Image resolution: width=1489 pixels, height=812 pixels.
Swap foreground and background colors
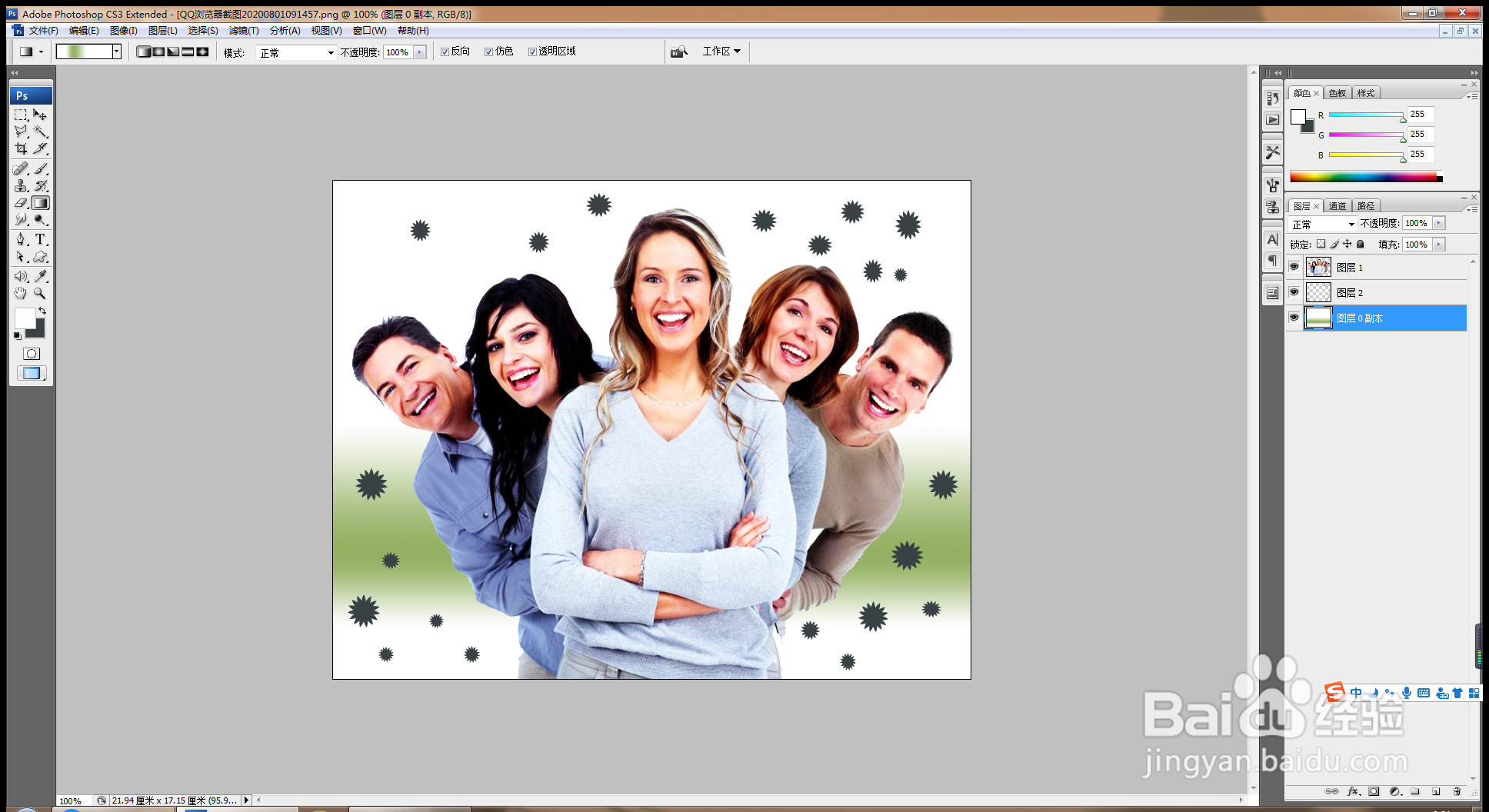point(42,311)
